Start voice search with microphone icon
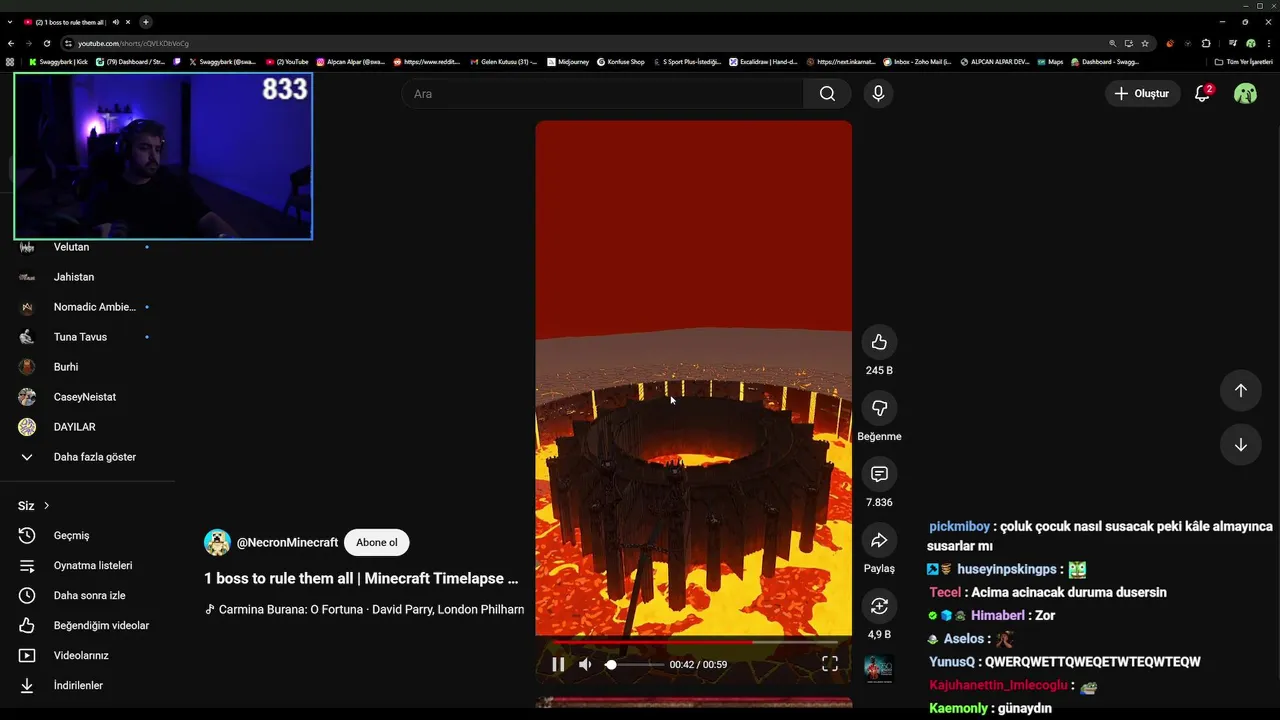 click(x=878, y=94)
